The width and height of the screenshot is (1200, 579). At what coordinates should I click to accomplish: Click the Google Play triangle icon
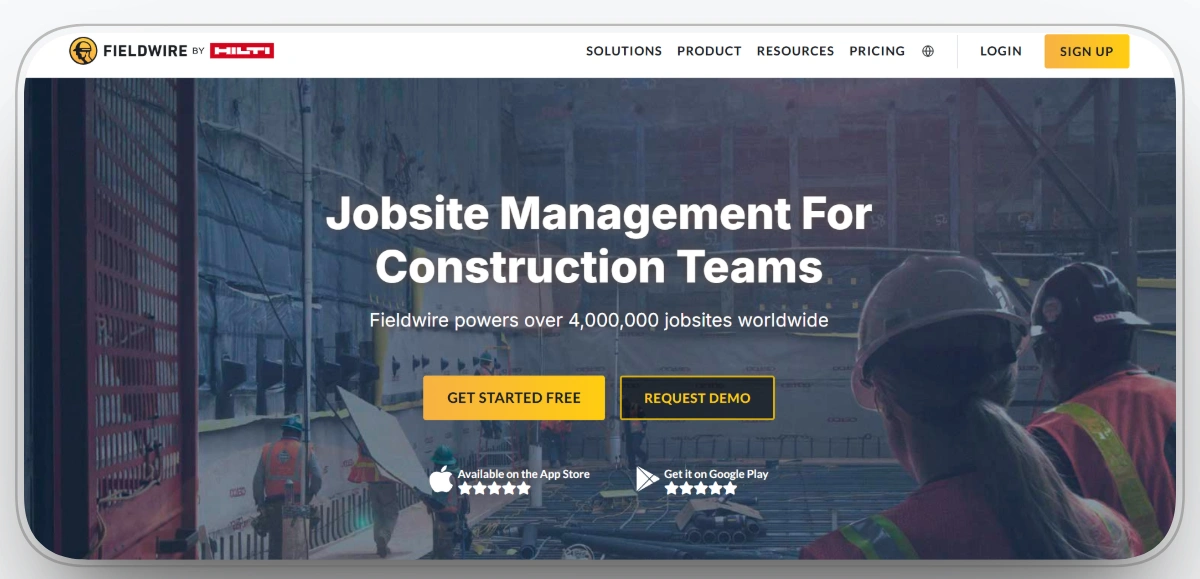pos(647,479)
